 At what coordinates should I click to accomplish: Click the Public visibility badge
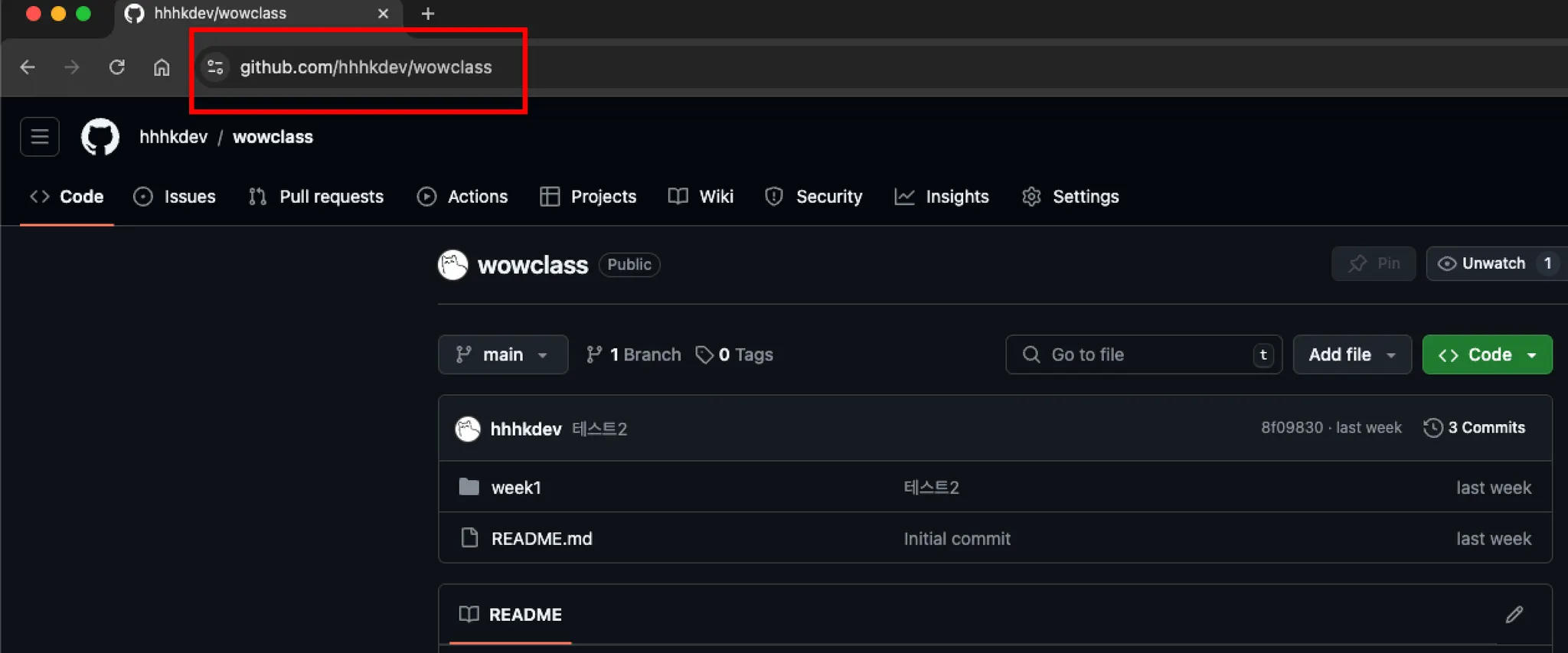pos(629,265)
